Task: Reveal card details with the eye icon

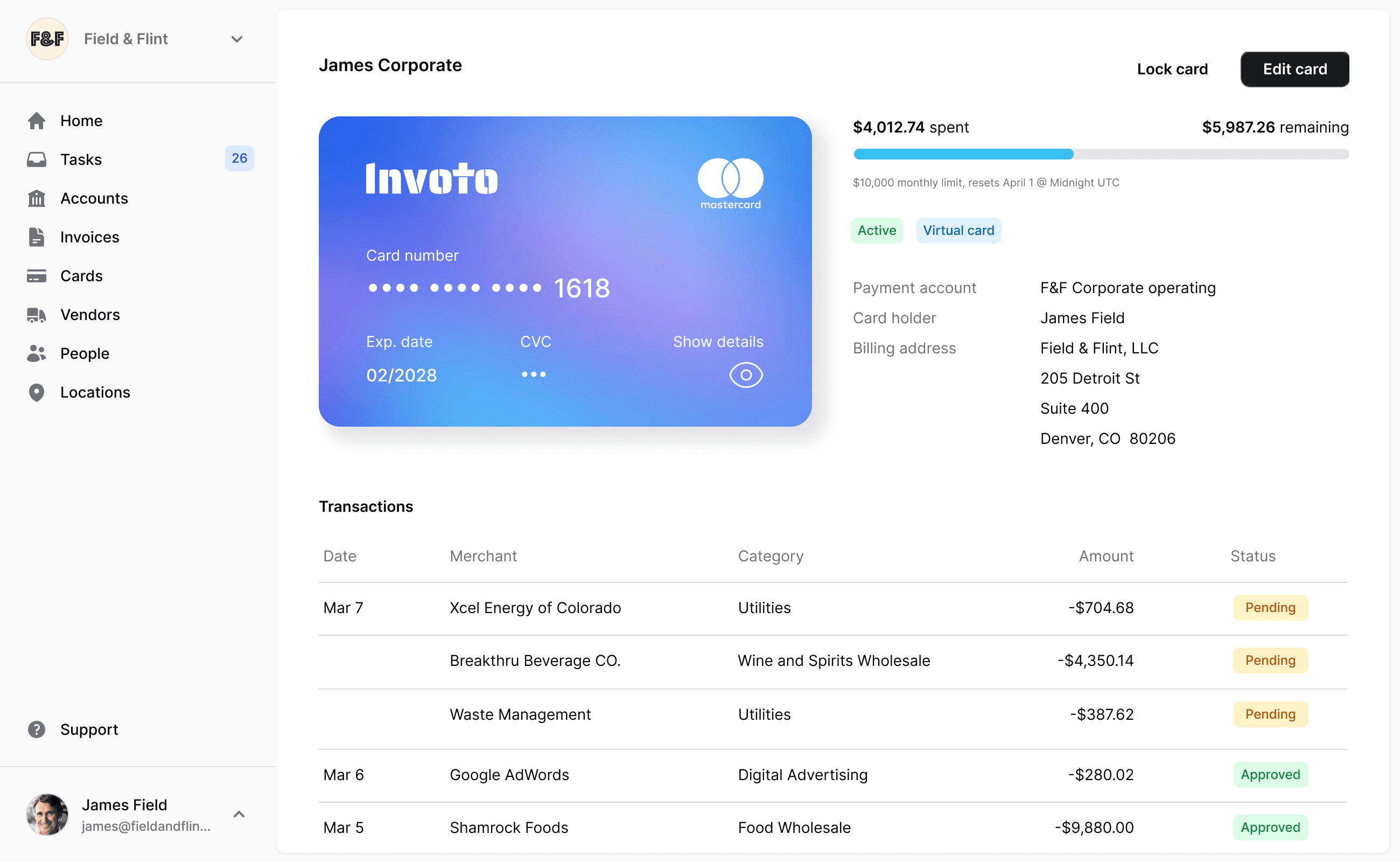Action: [745, 374]
